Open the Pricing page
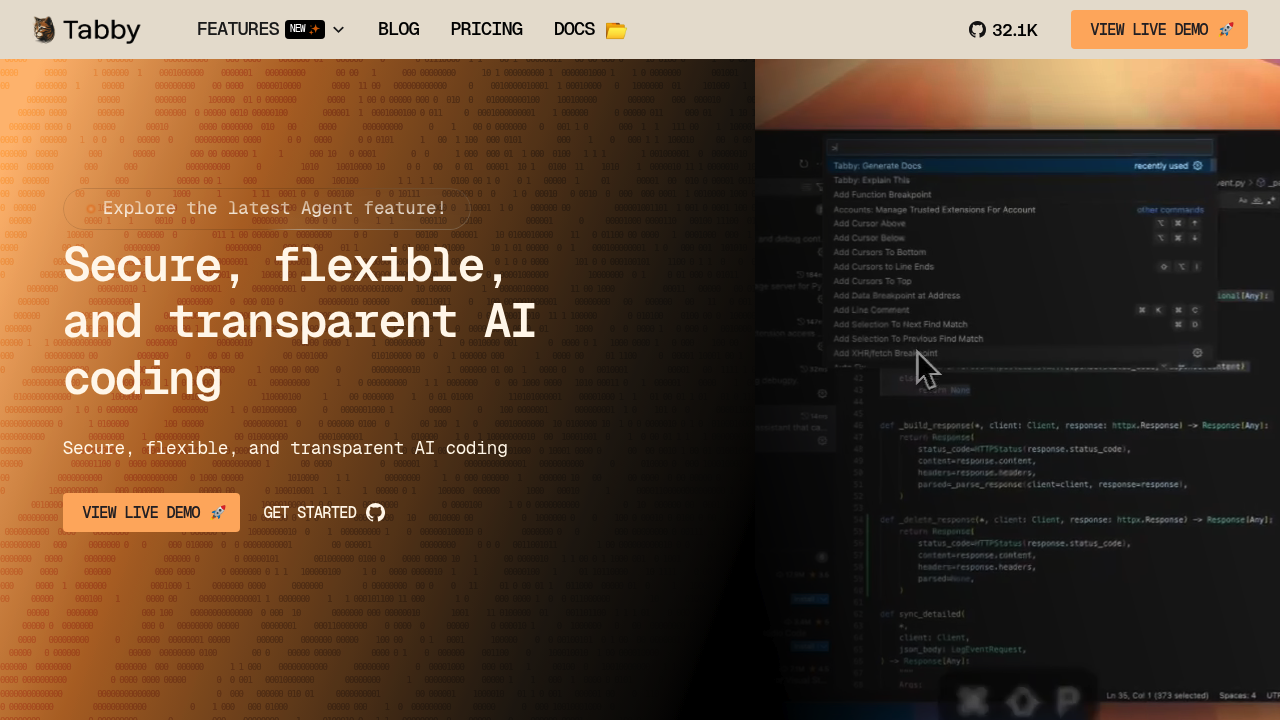The height and width of the screenshot is (720, 1280). [486, 30]
